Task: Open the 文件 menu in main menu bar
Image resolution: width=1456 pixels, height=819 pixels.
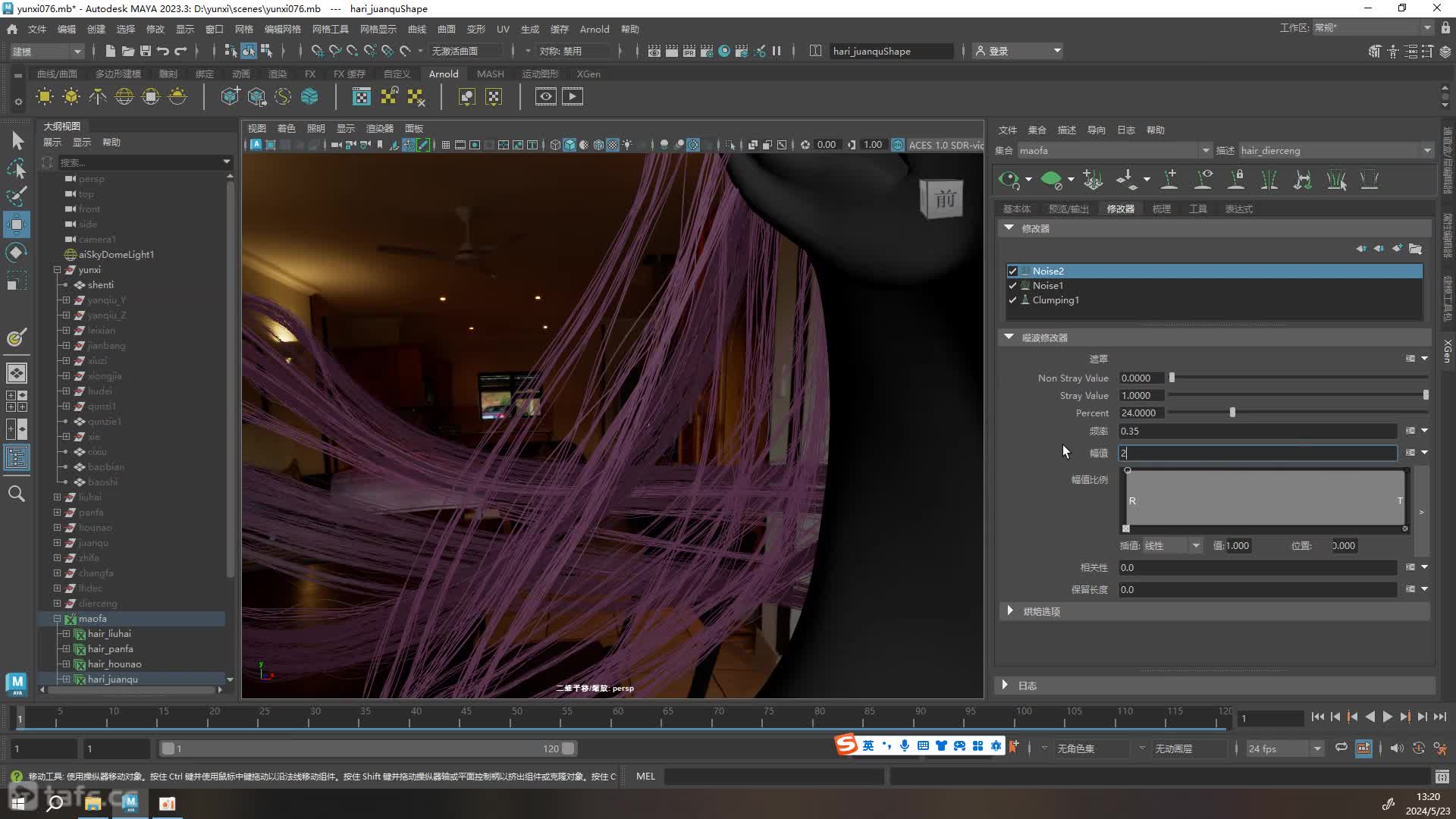Action: [x=37, y=30]
